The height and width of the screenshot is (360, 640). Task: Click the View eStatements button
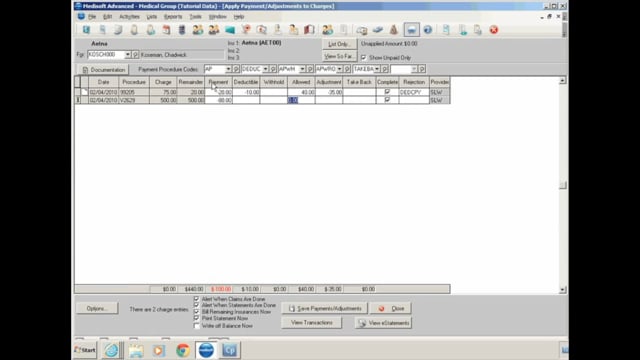tap(384, 323)
